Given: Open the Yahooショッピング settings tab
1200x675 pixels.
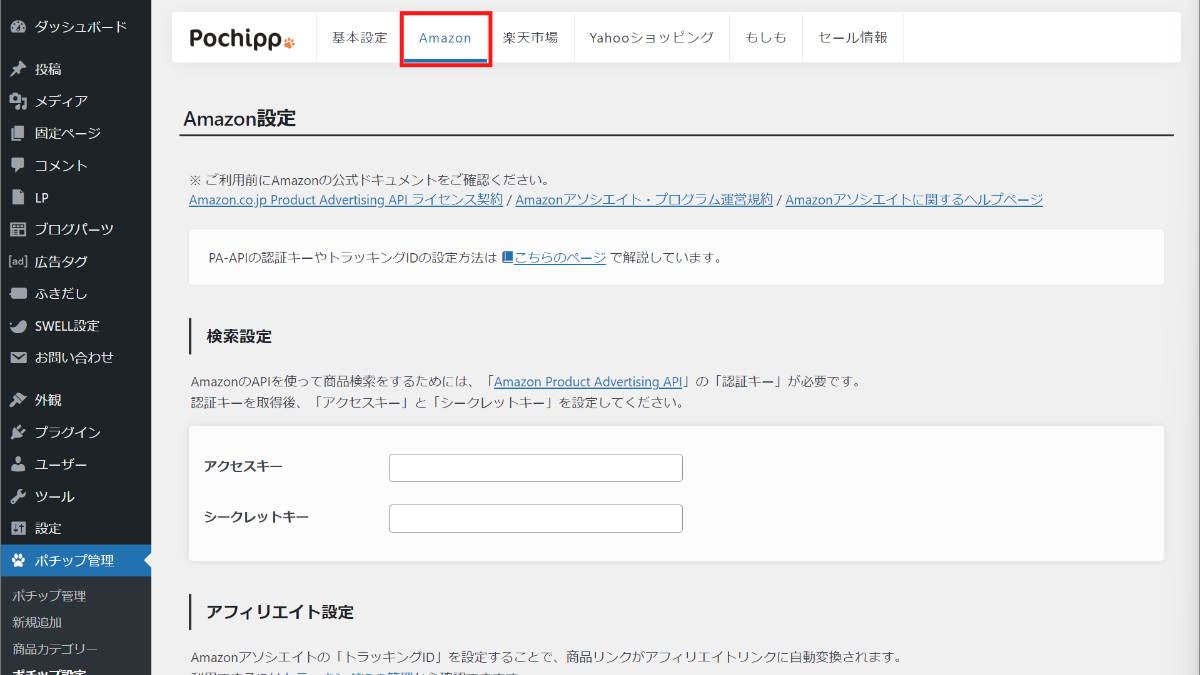Looking at the screenshot, I should click(651, 36).
